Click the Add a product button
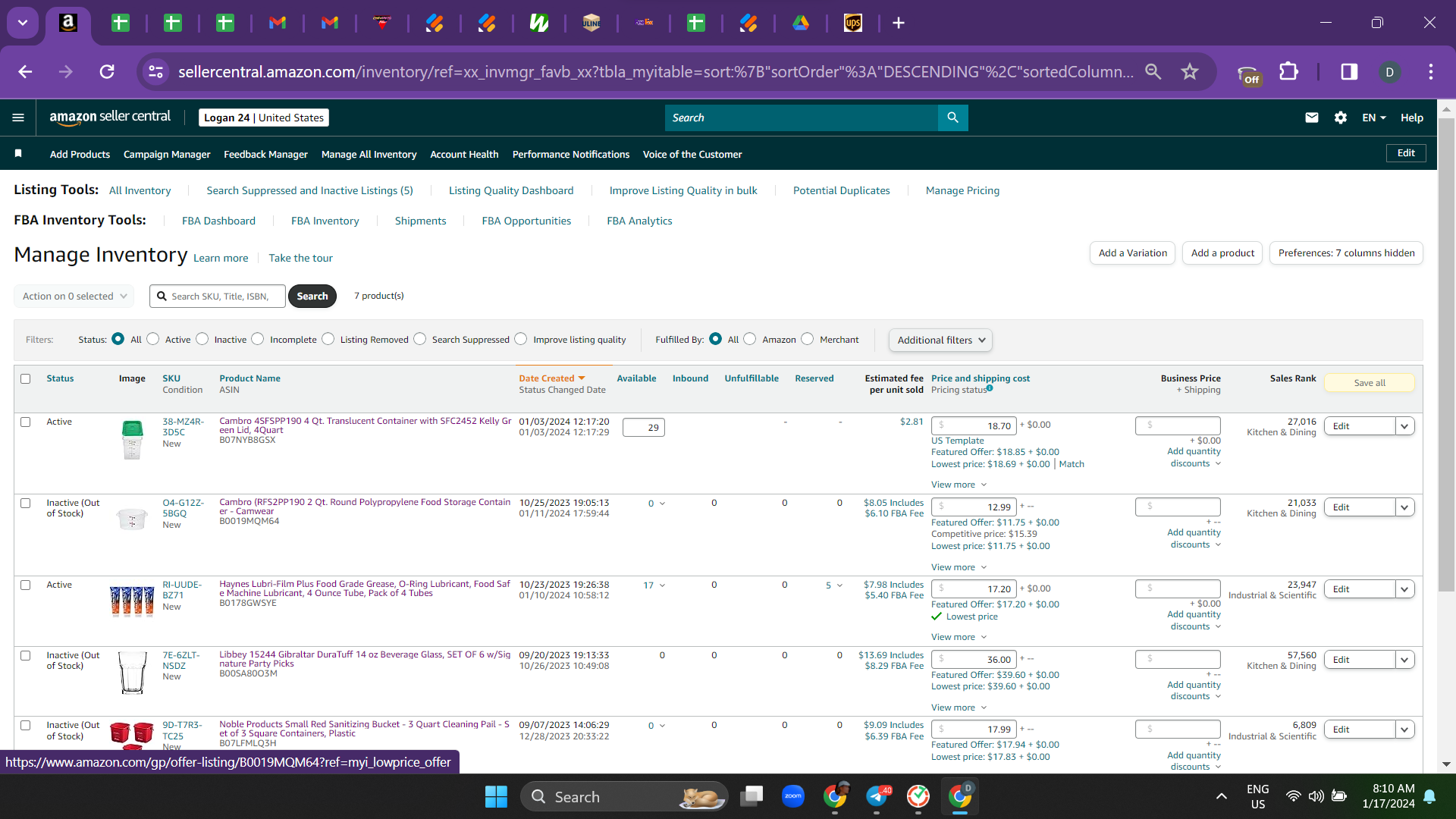1456x819 pixels. click(1222, 253)
